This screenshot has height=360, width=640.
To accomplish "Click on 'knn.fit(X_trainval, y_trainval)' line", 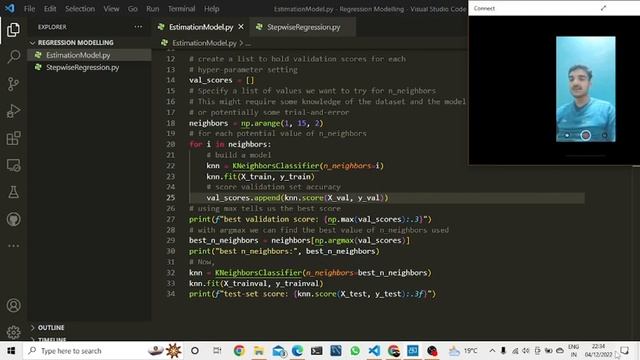I will point(256,283).
